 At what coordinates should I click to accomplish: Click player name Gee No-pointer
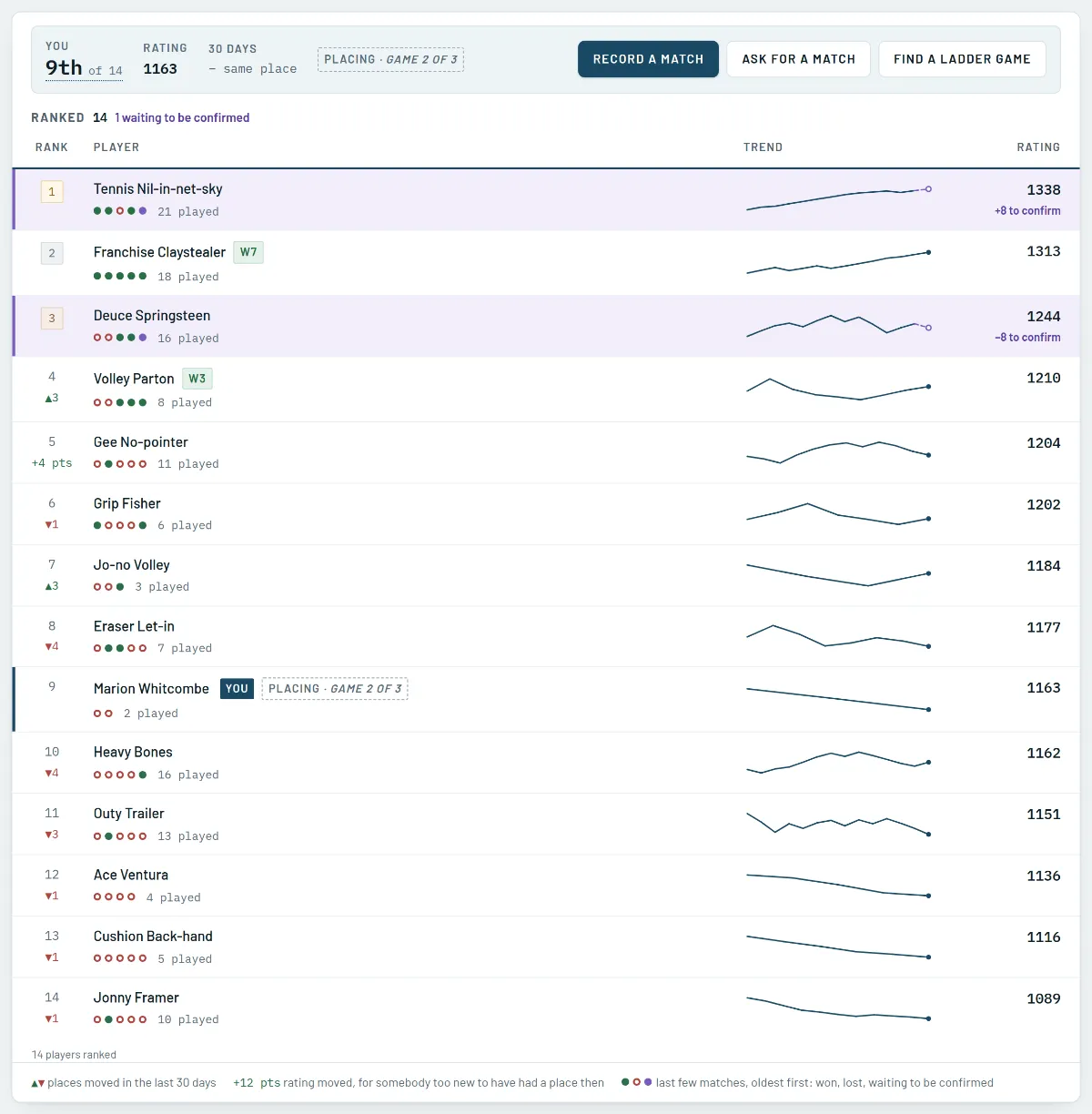point(141,442)
